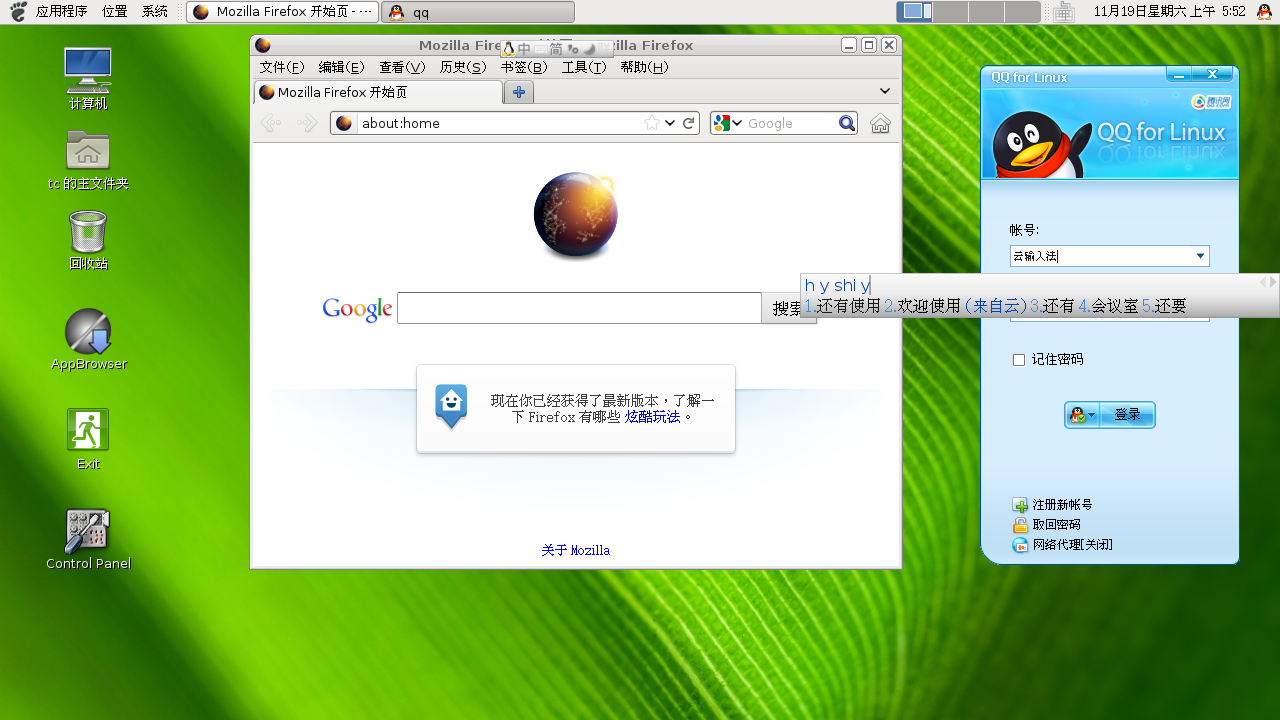The image size is (1280, 720).
Task: Click Firefox Home toolbar button
Action: (880, 123)
